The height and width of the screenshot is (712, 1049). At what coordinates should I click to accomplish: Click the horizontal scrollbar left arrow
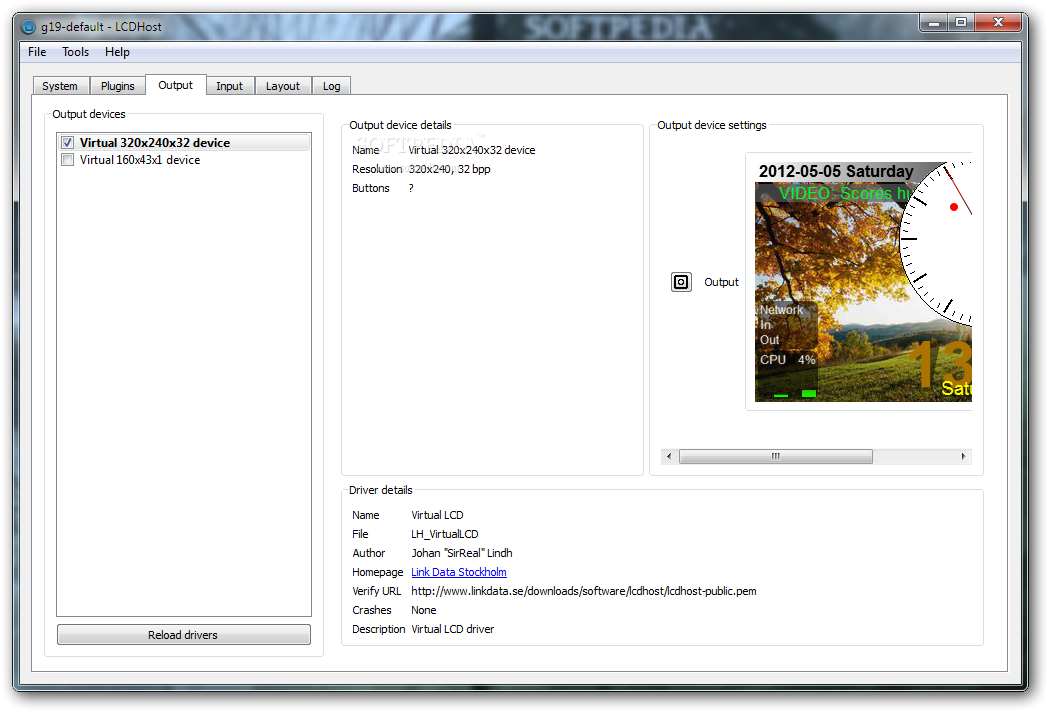669,456
